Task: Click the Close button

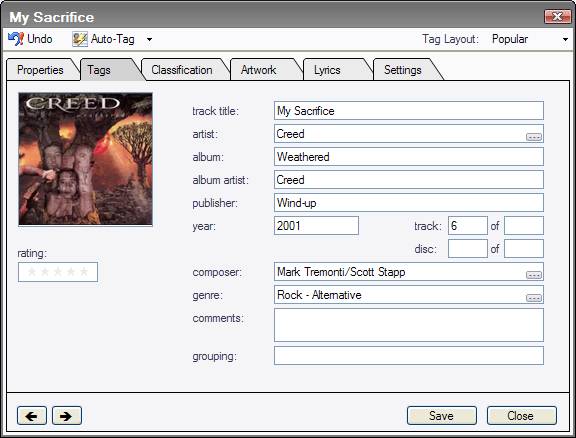Action: pyautogui.click(x=522, y=416)
